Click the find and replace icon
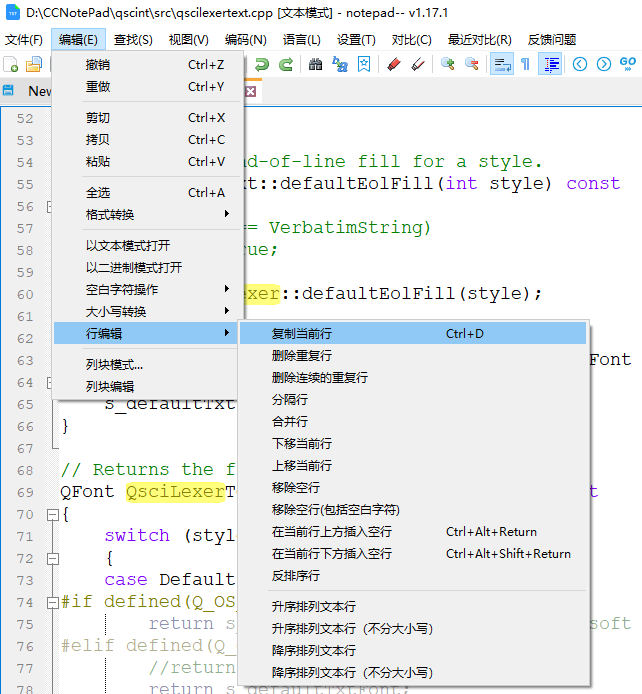Viewport: 642px width, 694px height. [340, 64]
